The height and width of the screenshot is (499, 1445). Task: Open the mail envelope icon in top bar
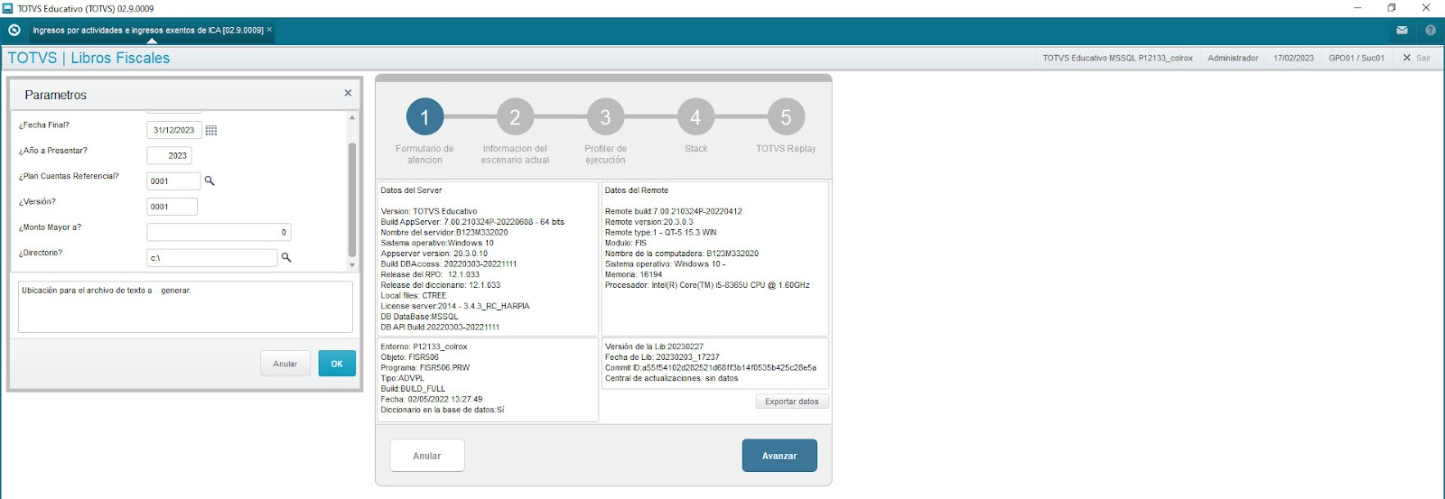(1402, 30)
